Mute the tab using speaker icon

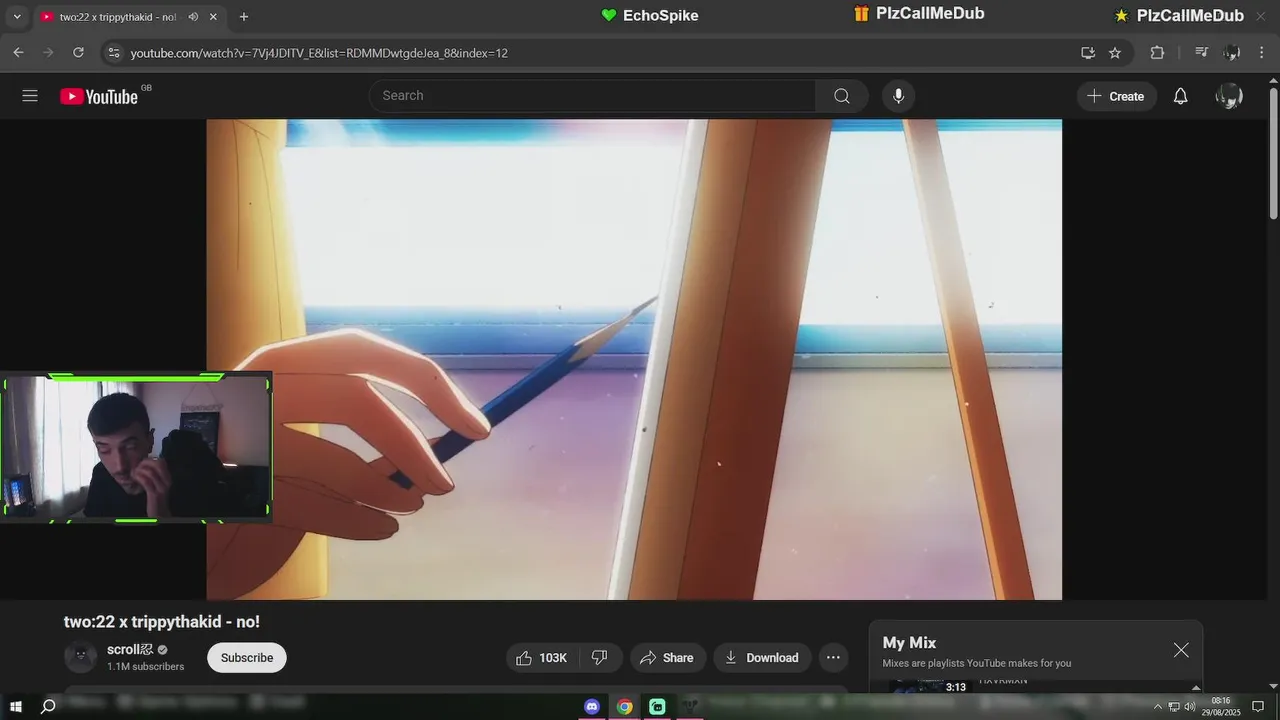point(193,17)
